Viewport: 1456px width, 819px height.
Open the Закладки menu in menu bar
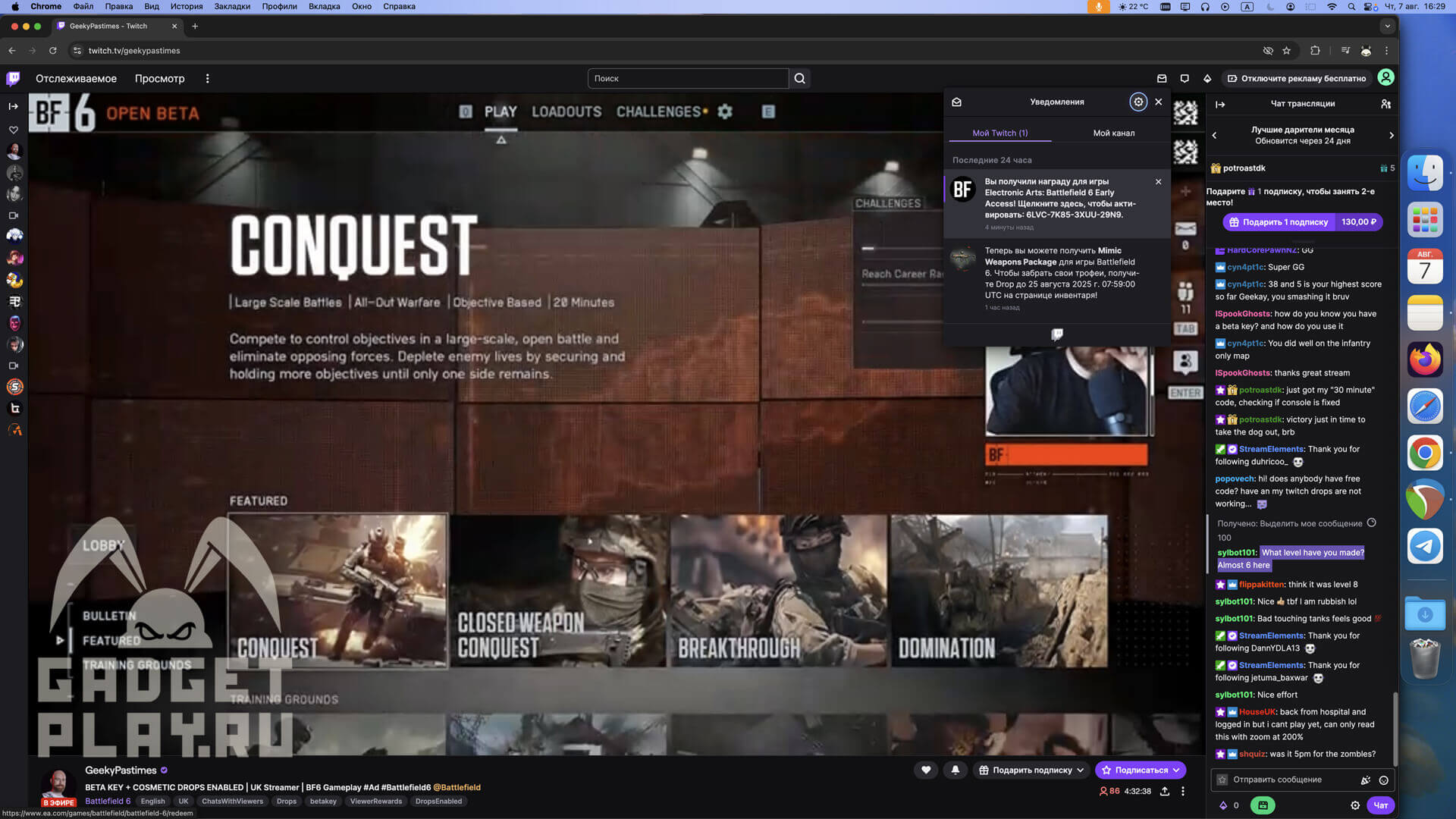pos(232,6)
